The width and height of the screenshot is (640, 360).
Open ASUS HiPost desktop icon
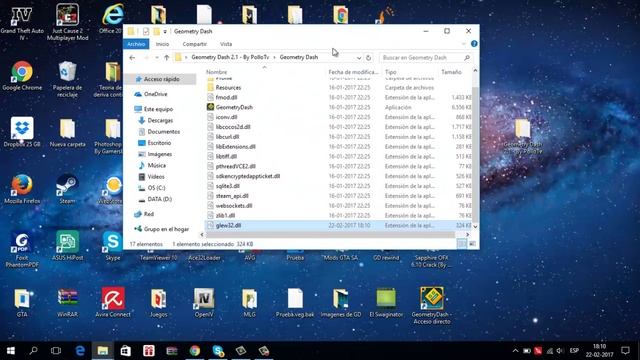[x=67, y=246]
